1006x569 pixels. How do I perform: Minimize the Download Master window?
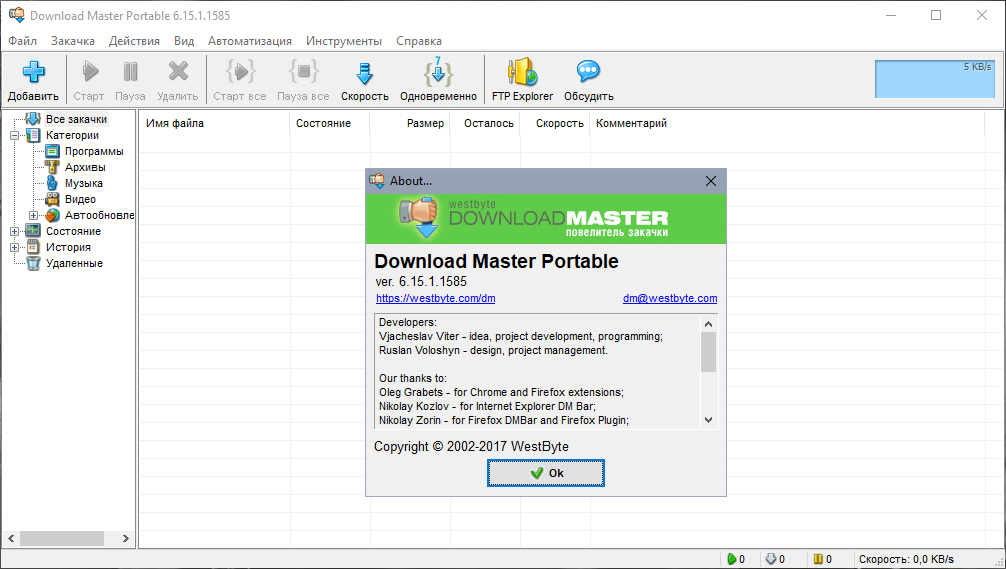(x=891, y=15)
